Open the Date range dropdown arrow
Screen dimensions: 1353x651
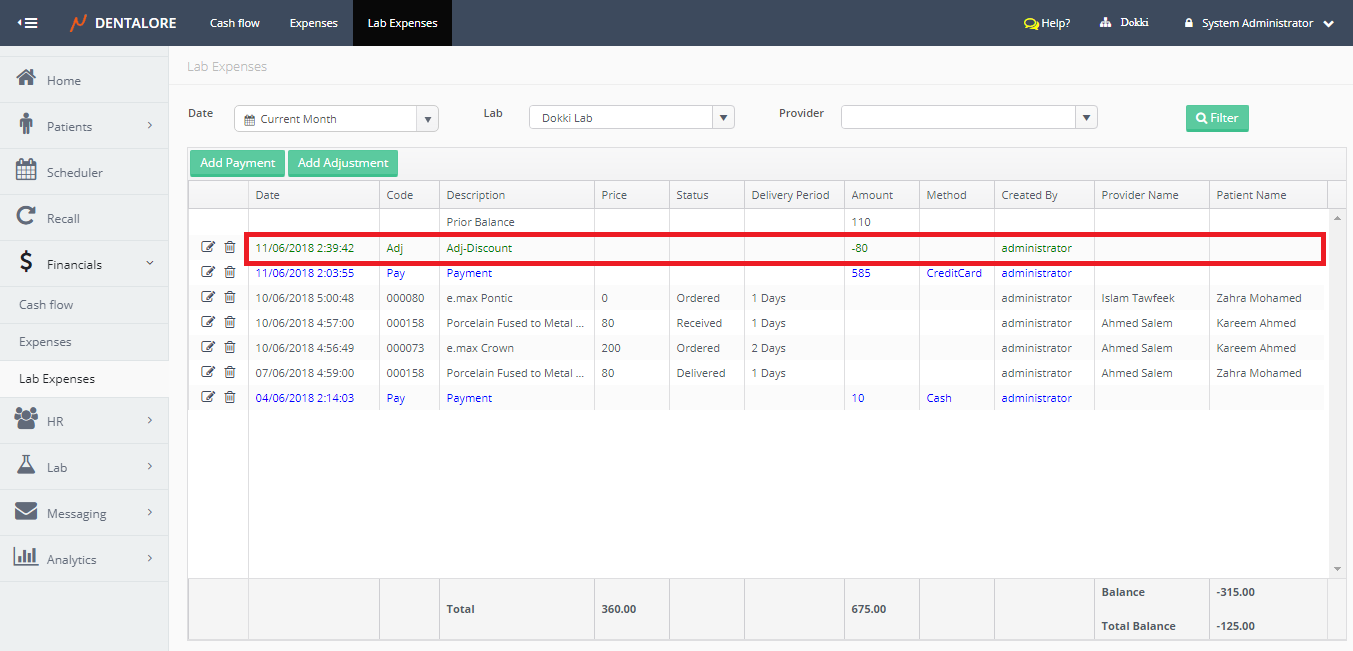pyautogui.click(x=428, y=119)
